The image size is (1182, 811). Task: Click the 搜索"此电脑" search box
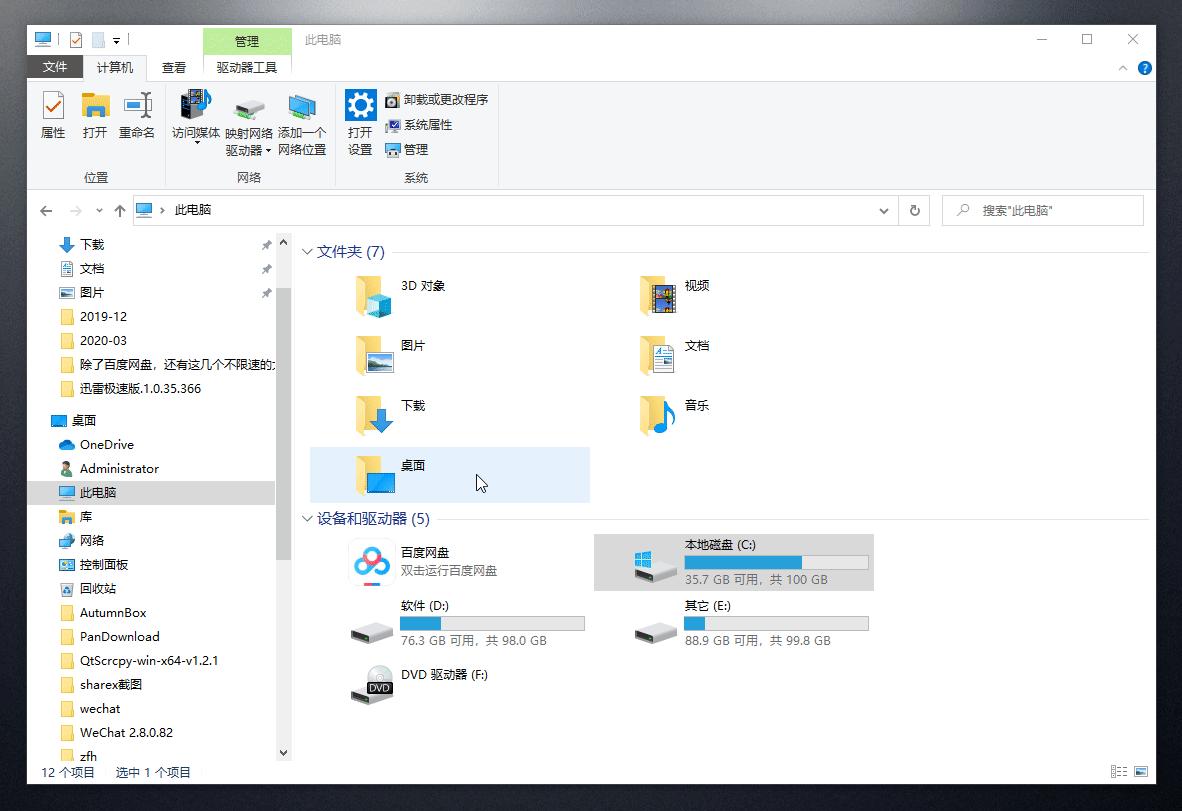tap(1042, 210)
